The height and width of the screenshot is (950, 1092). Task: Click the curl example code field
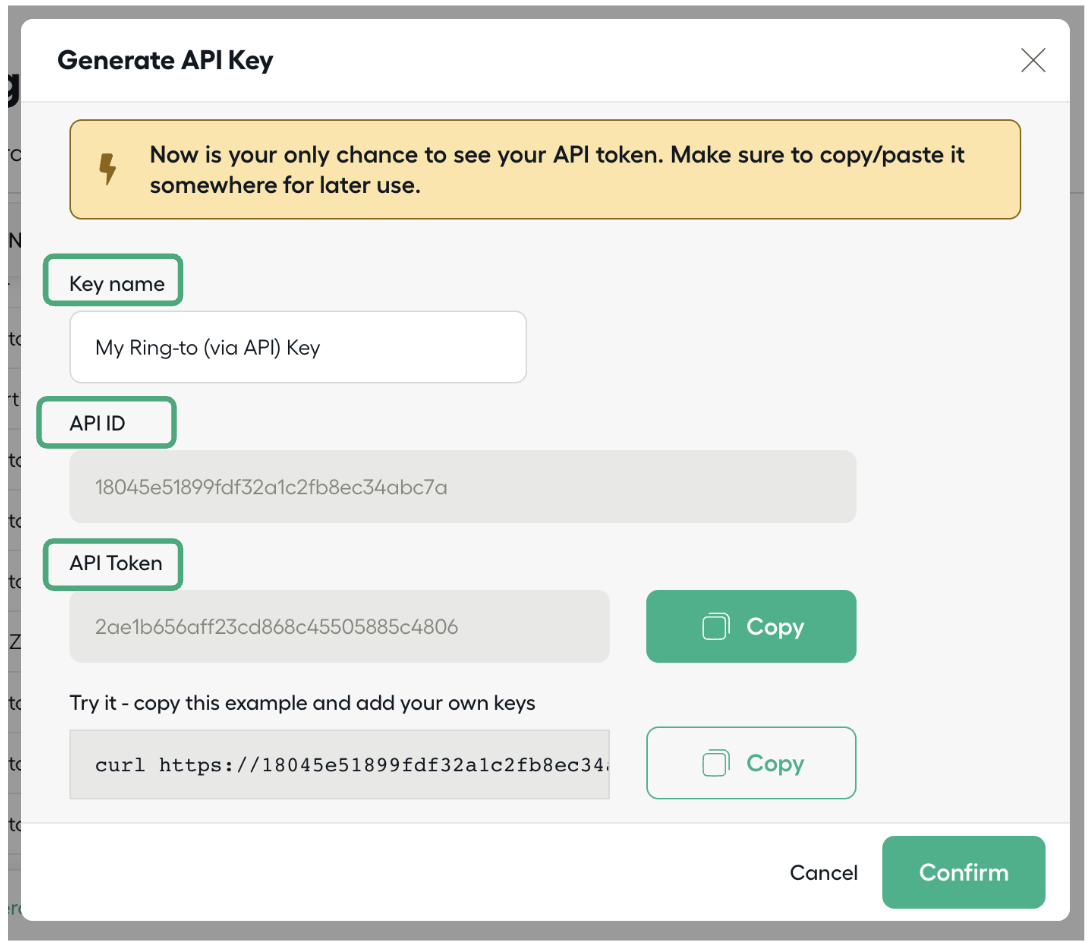340,764
